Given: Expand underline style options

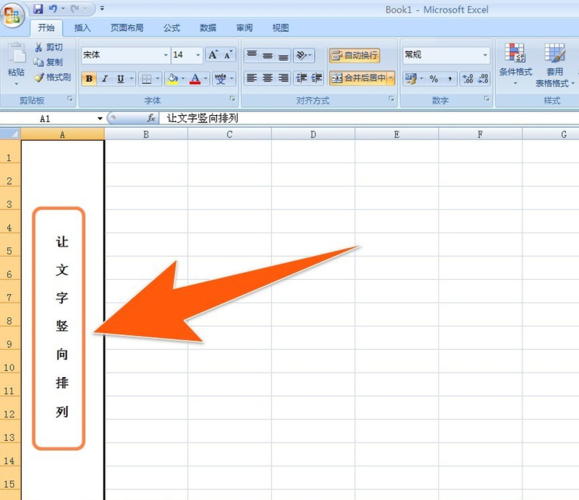Looking at the screenshot, I should [131, 78].
